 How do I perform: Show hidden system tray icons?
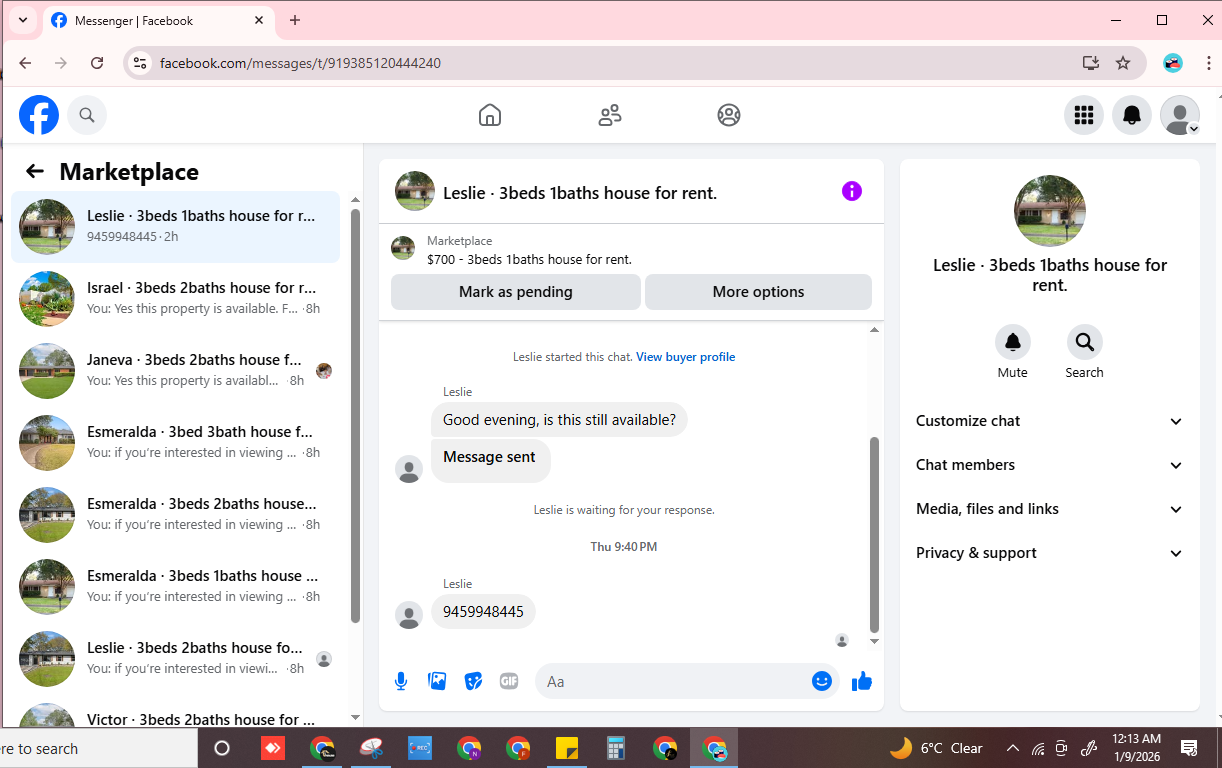pos(1012,748)
